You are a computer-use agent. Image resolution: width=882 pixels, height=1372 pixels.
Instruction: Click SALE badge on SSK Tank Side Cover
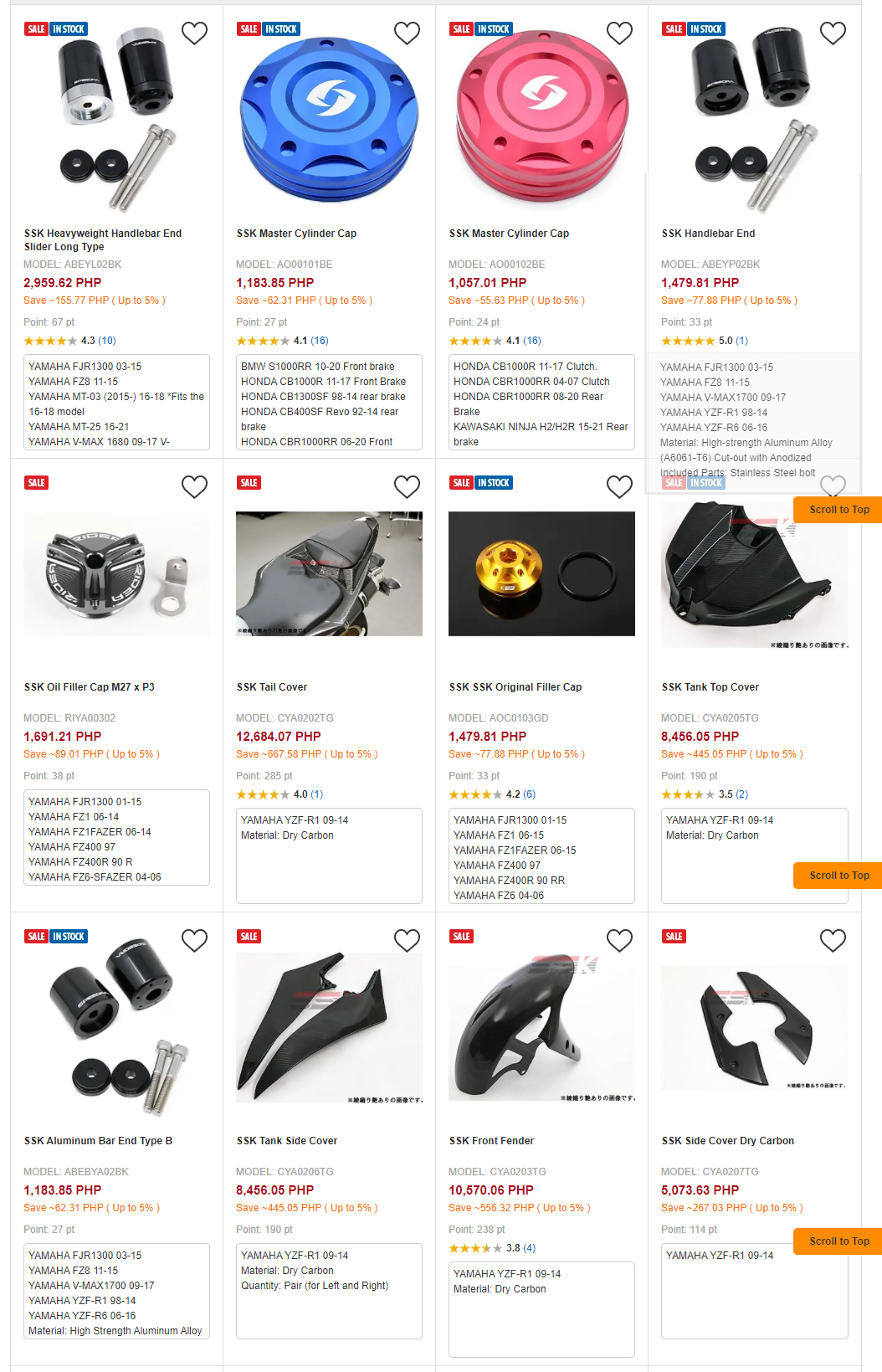249,937
